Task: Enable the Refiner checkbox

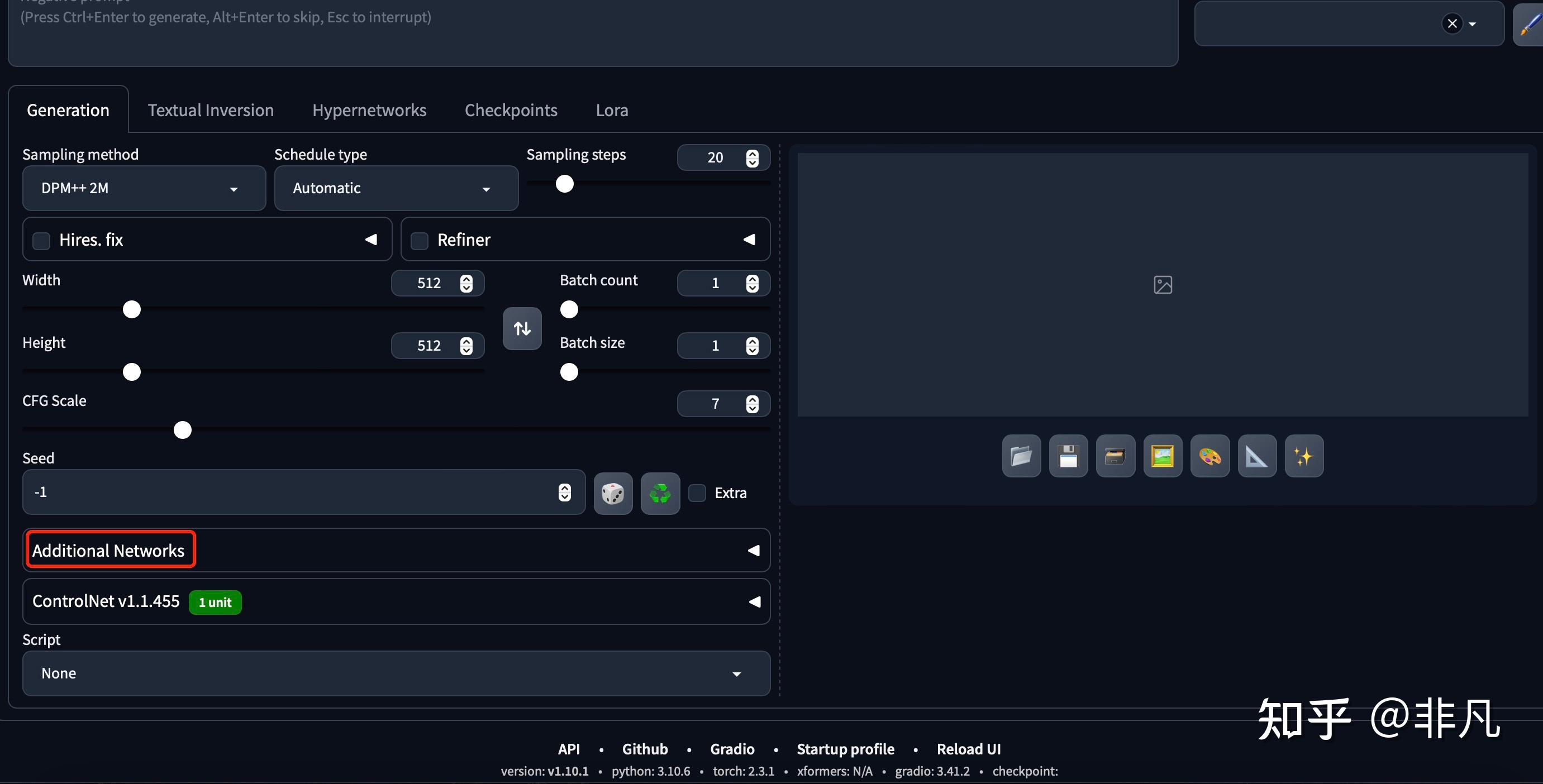Action: click(x=420, y=241)
